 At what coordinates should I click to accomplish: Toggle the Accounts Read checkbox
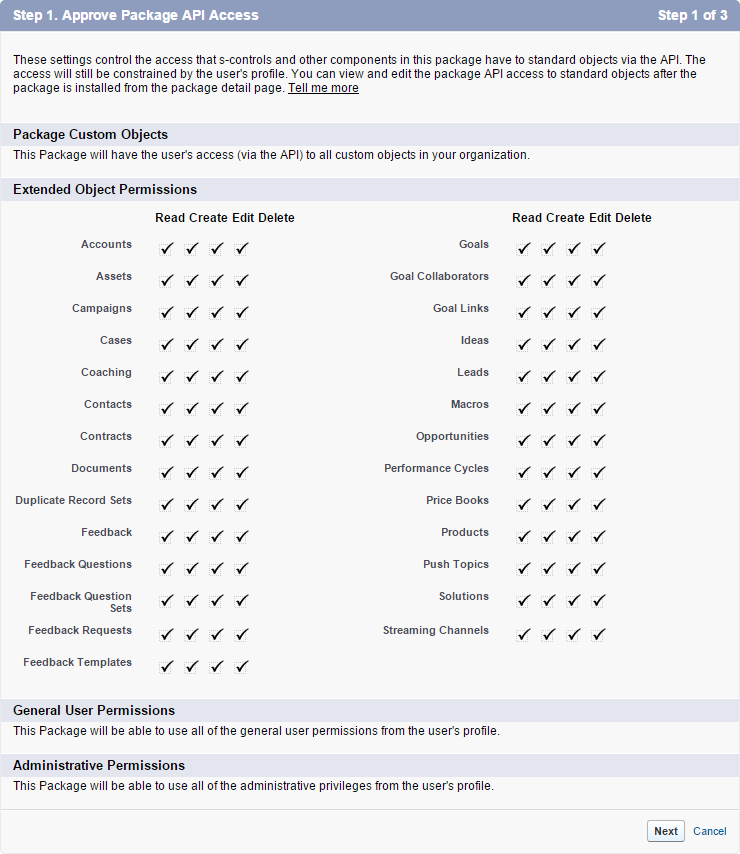167,249
